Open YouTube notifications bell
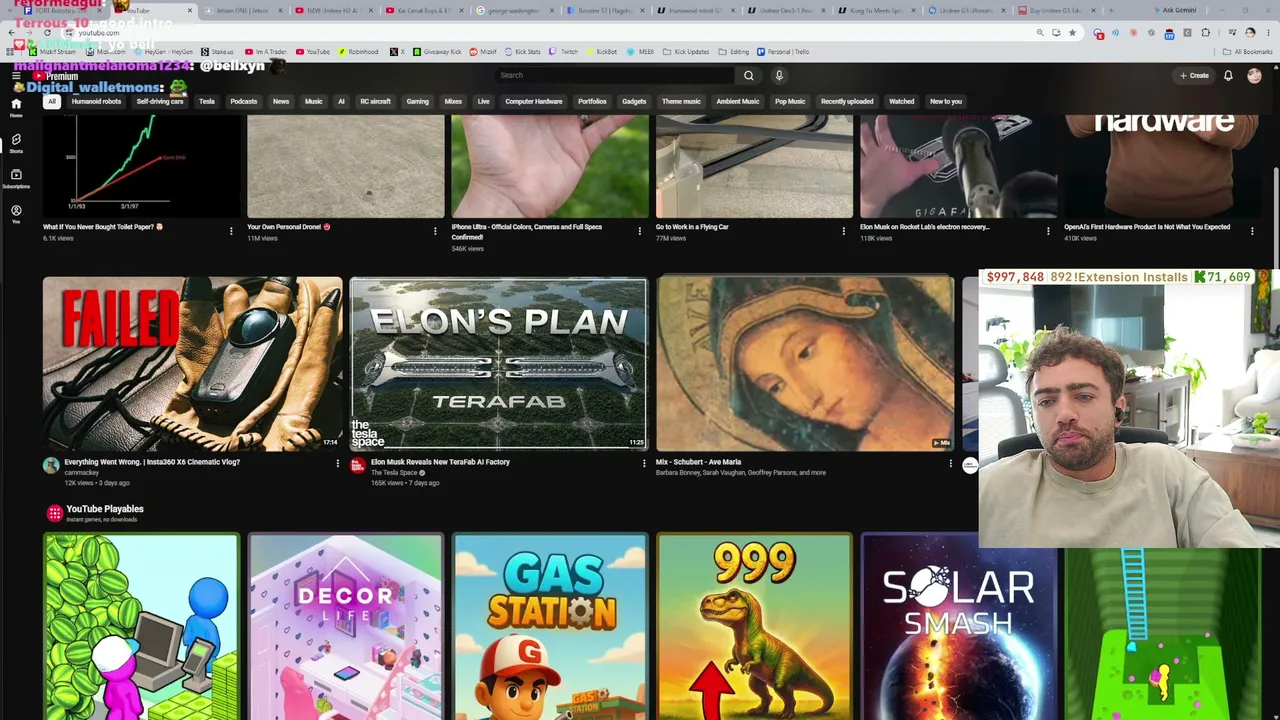The height and width of the screenshot is (720, 1280). pyautogui.click(x=1228, y=76)
